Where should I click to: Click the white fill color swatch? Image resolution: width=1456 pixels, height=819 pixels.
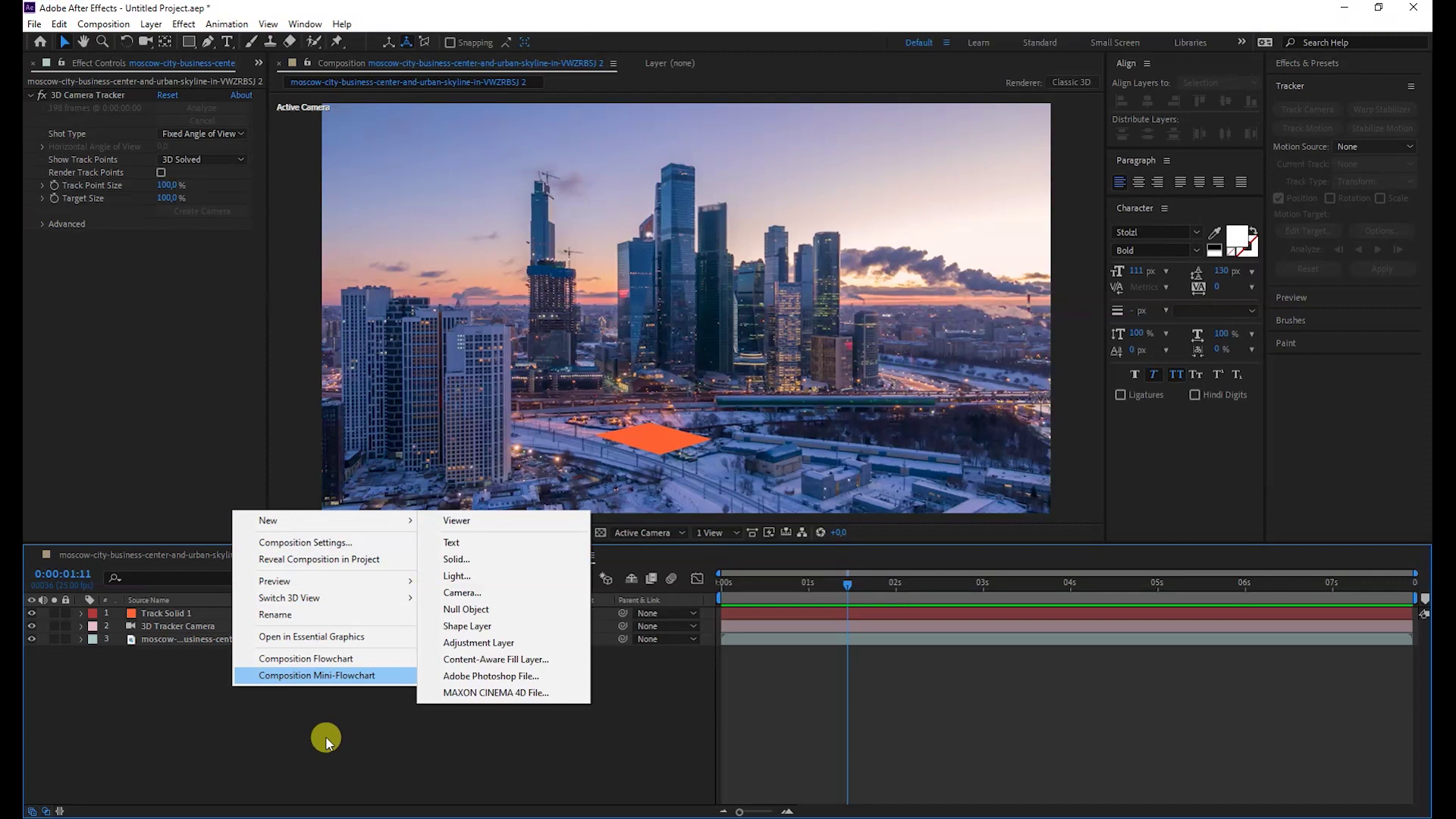1237,237
